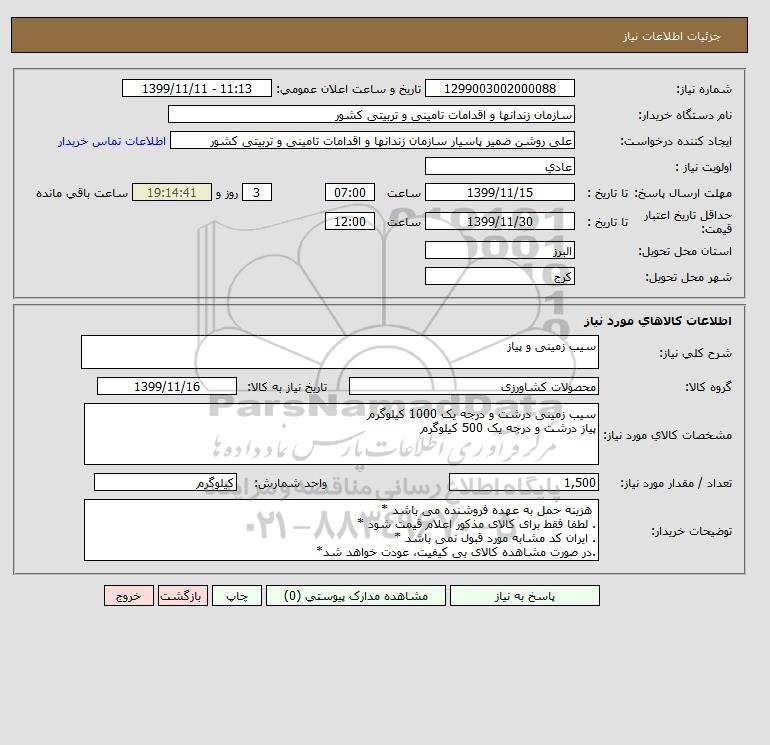Click the priority field عادی
The height and width of the screenshot is (745, 770).
(x=499, y=166)
